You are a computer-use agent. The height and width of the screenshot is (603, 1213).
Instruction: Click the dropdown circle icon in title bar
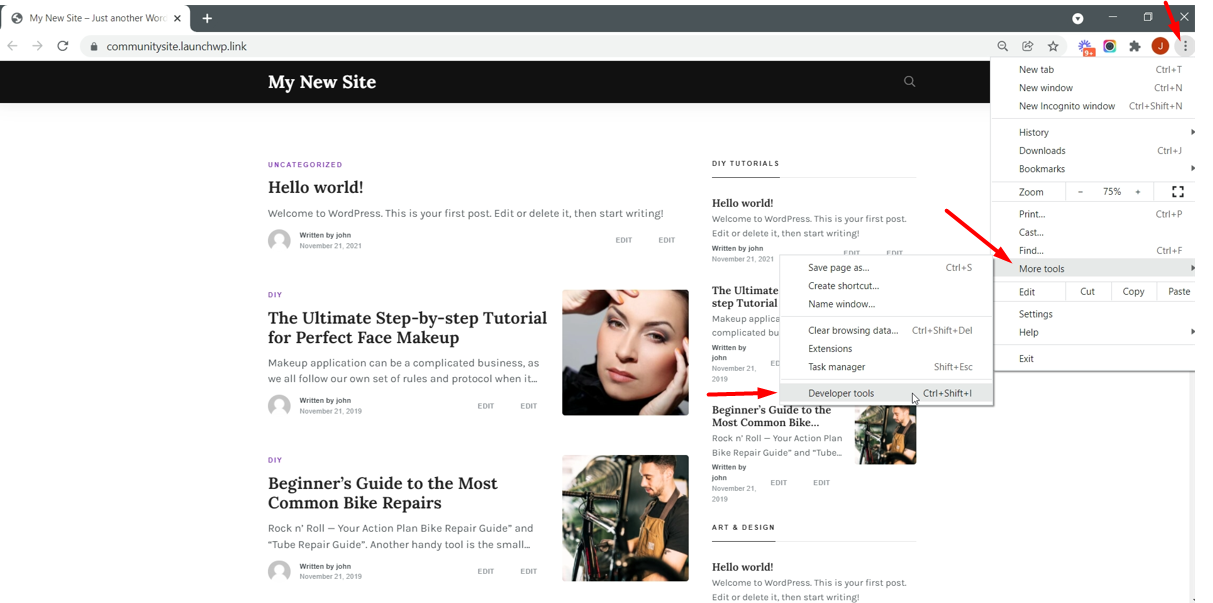pyautogui.click(x=1078, y=18)
